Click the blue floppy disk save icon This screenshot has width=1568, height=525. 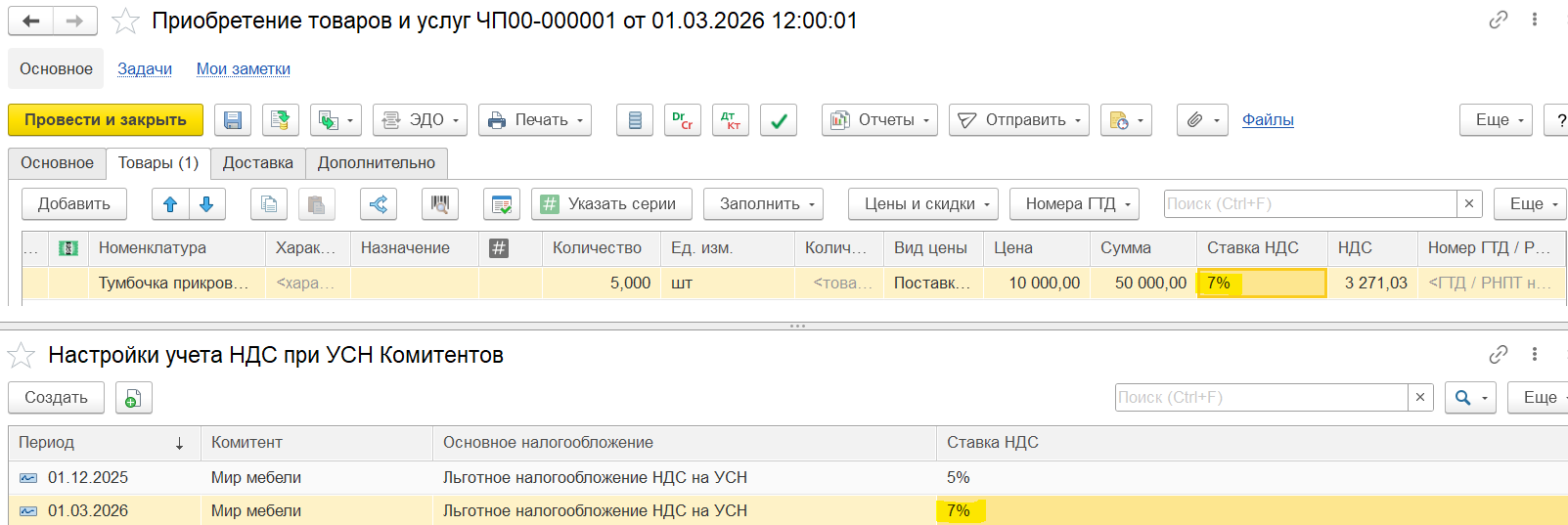tap(233, 120)
